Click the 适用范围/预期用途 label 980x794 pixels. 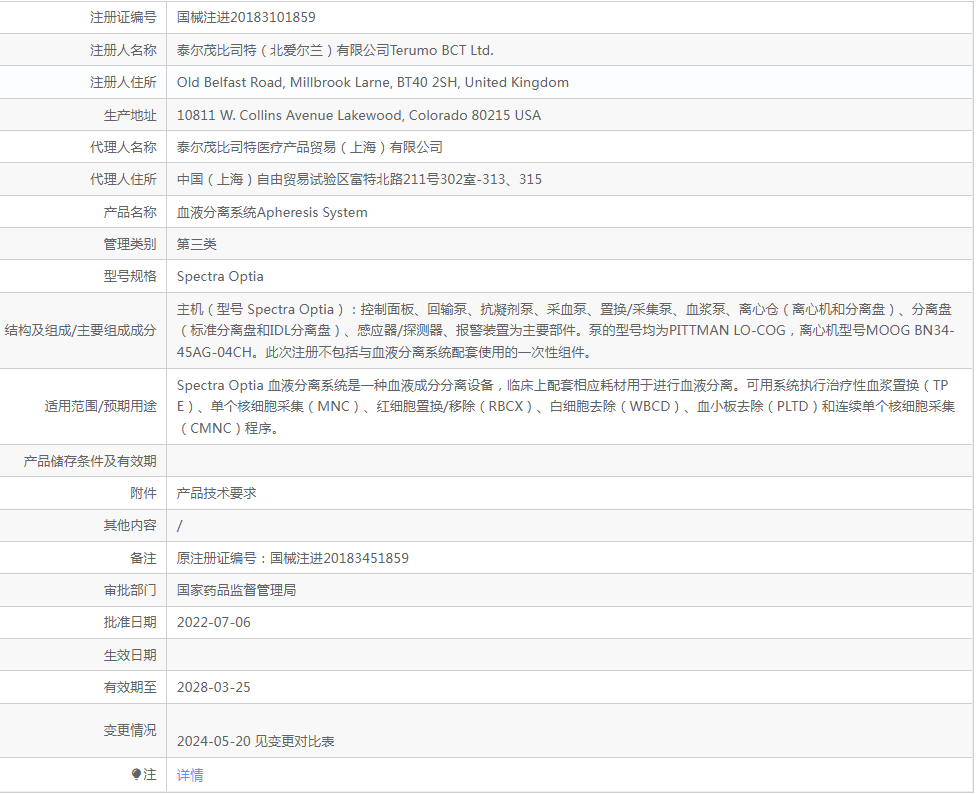[x=101, y=406]
